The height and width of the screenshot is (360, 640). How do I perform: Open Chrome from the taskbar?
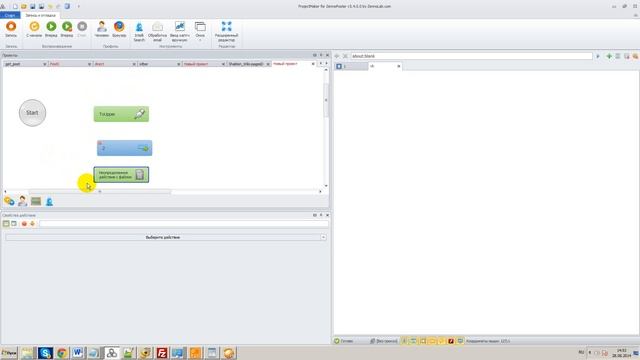62,353
